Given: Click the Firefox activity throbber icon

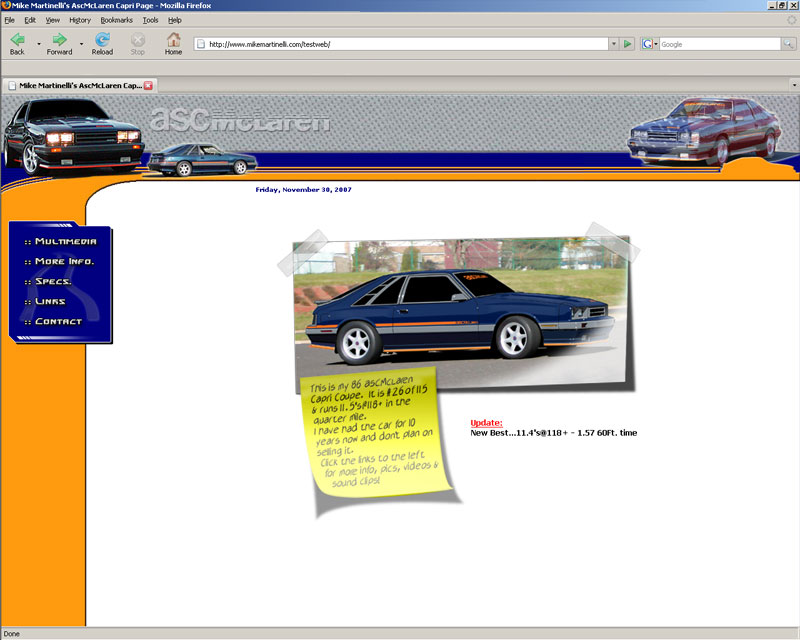Looking at the screenshot, I should pyautogui.click(x=791, y=20).
